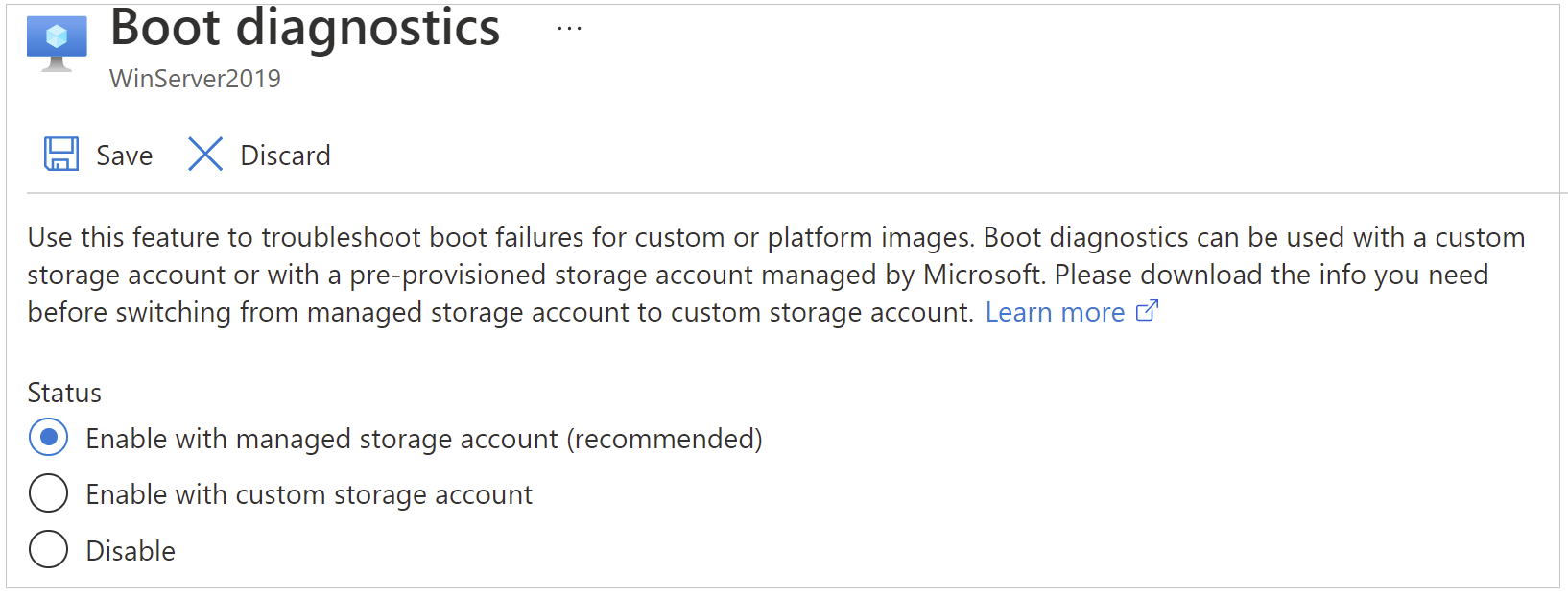
Task: Click the Boot diagnostics page title
Action: pyautogui.click(x=304, y=29)
